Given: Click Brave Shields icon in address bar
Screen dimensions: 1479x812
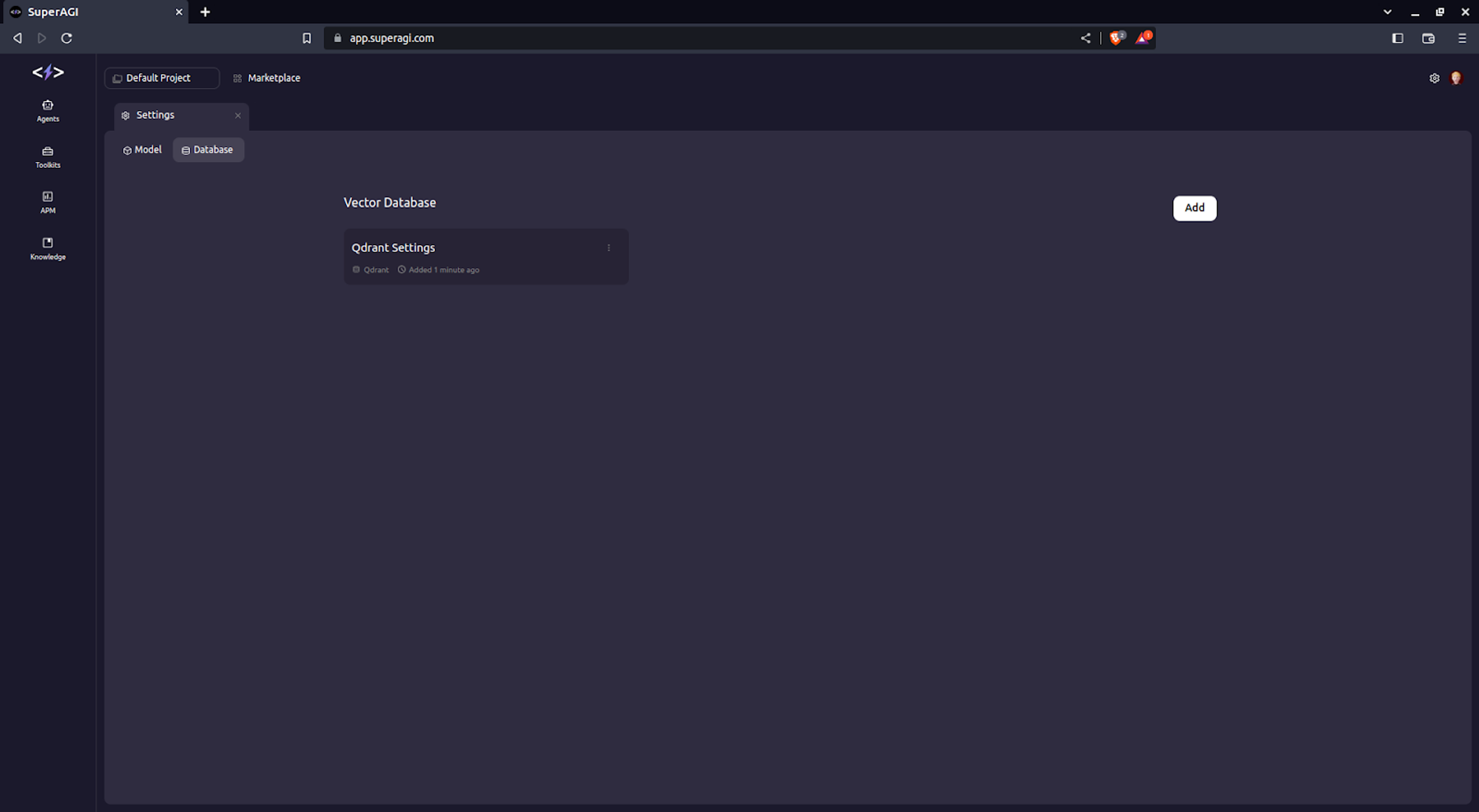Looking at the screenshot, I should 1116,38.
